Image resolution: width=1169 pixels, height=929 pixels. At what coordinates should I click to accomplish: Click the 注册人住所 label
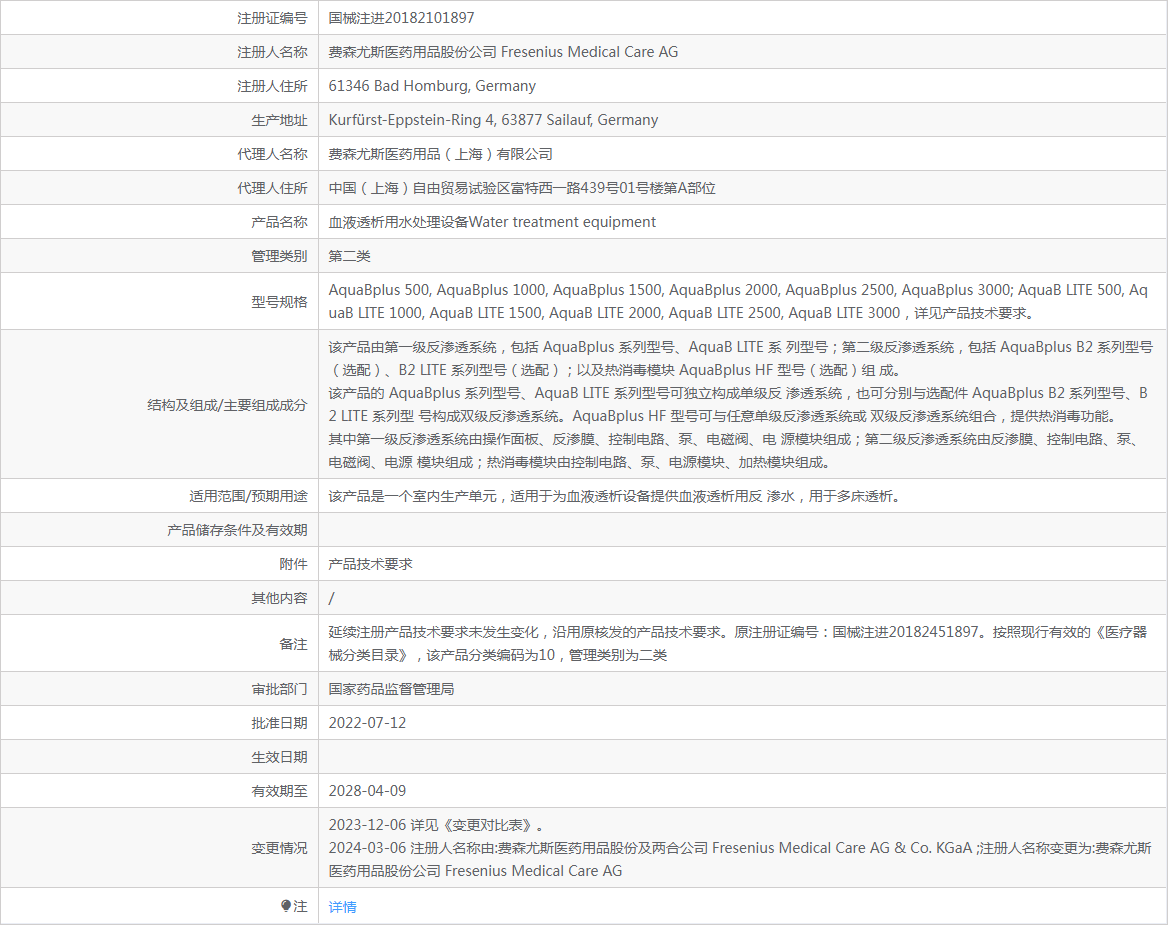[x=272, y=86]
